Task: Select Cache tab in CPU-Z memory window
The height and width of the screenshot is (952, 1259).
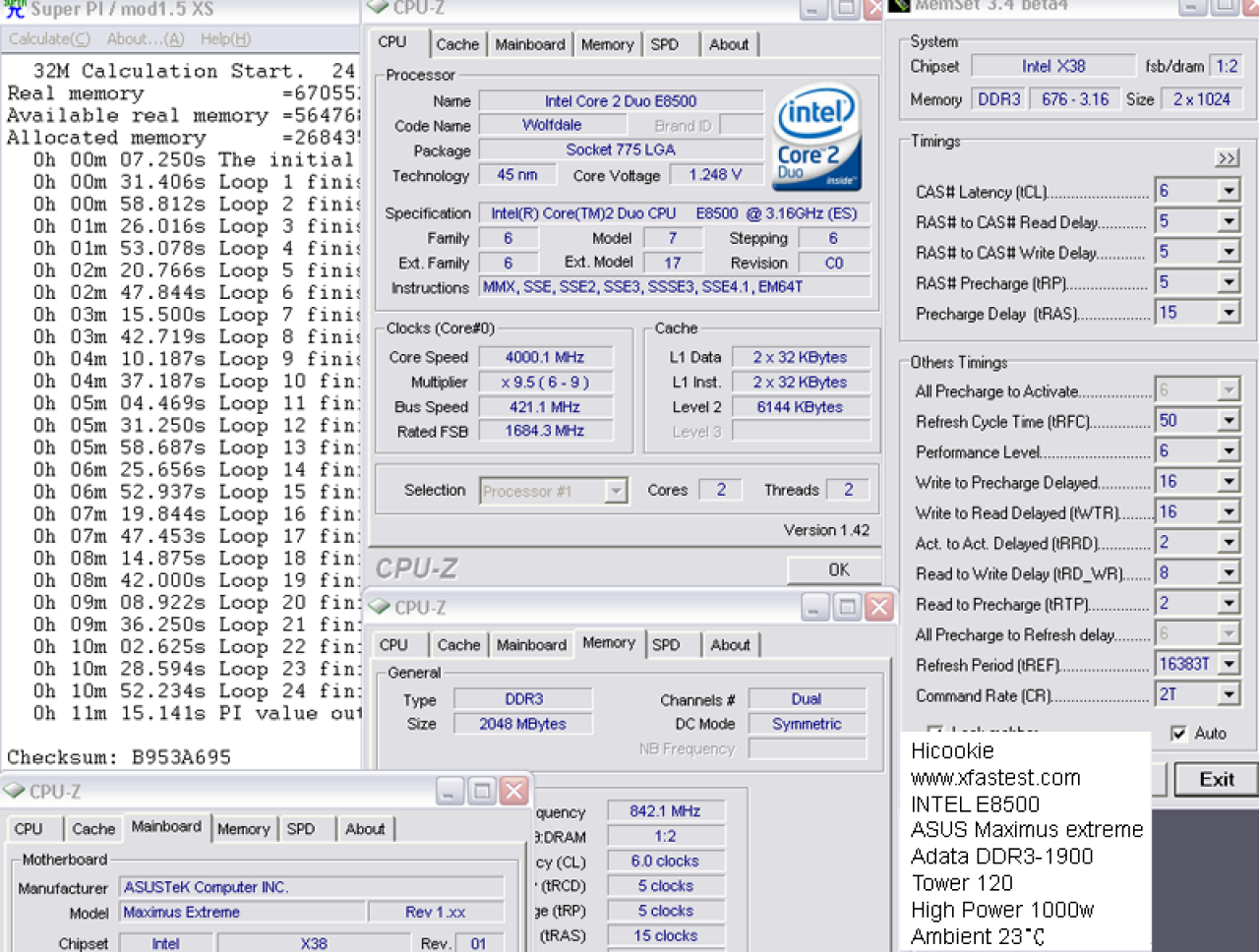Action: (458, 645)
